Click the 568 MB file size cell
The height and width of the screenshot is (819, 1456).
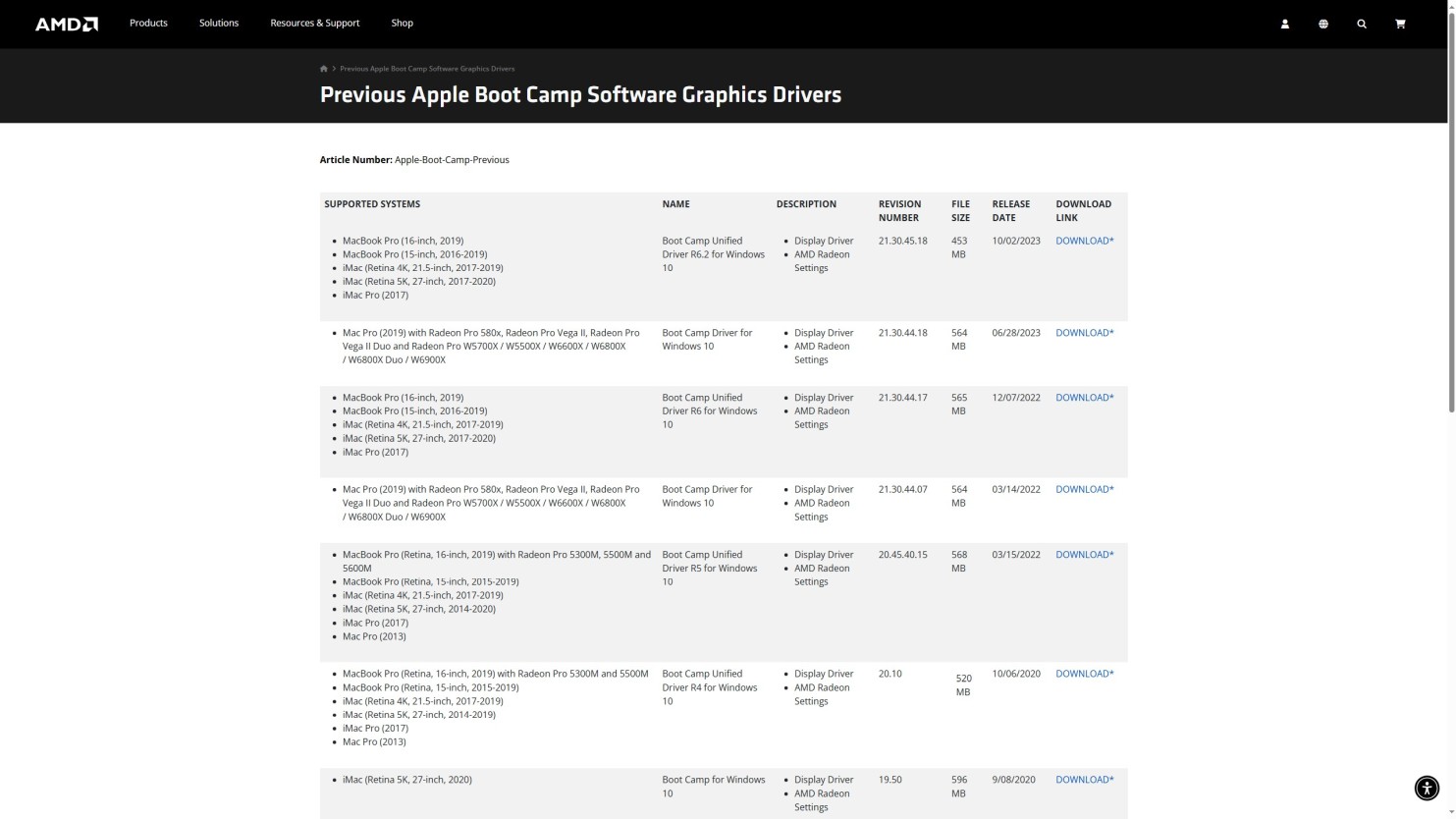pyautogui.click(x=959, y=562)
